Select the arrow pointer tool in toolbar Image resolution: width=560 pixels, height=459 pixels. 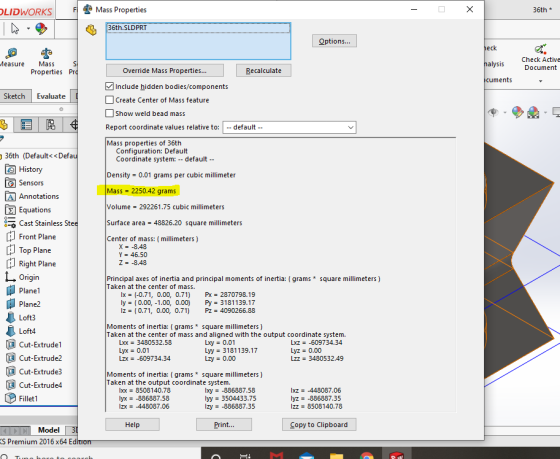15,29
